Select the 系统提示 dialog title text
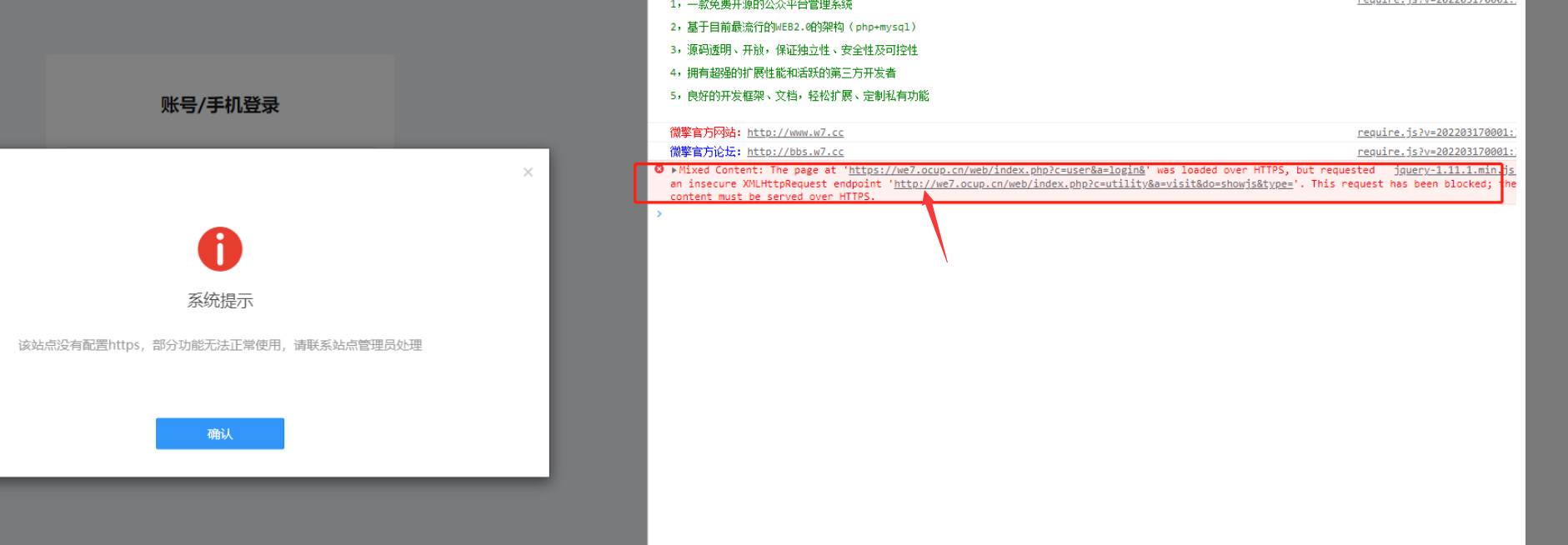The image size is (1568, 545). tap(220, 301)
